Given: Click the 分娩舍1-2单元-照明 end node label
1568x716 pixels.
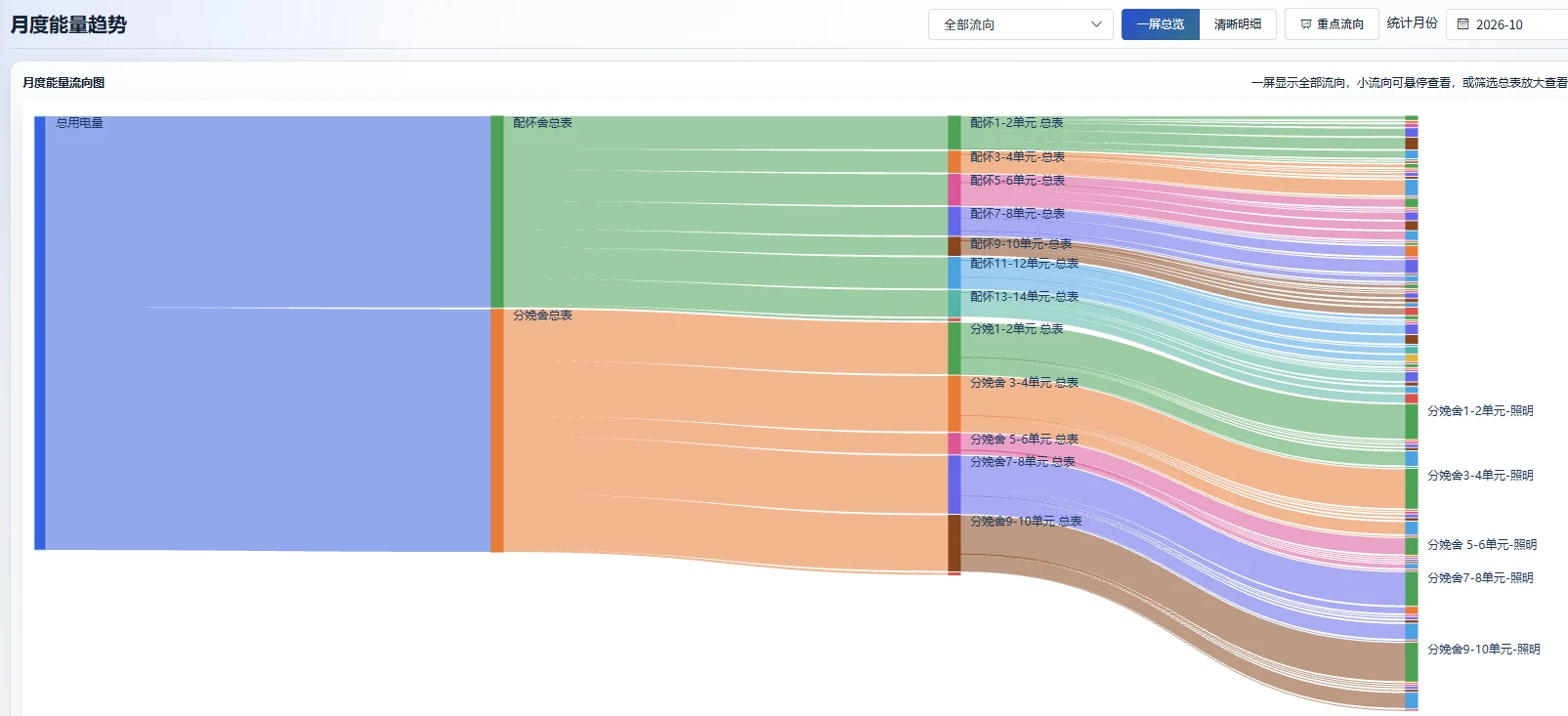Looking at the screenshot, I should (x=1480, y=411).
